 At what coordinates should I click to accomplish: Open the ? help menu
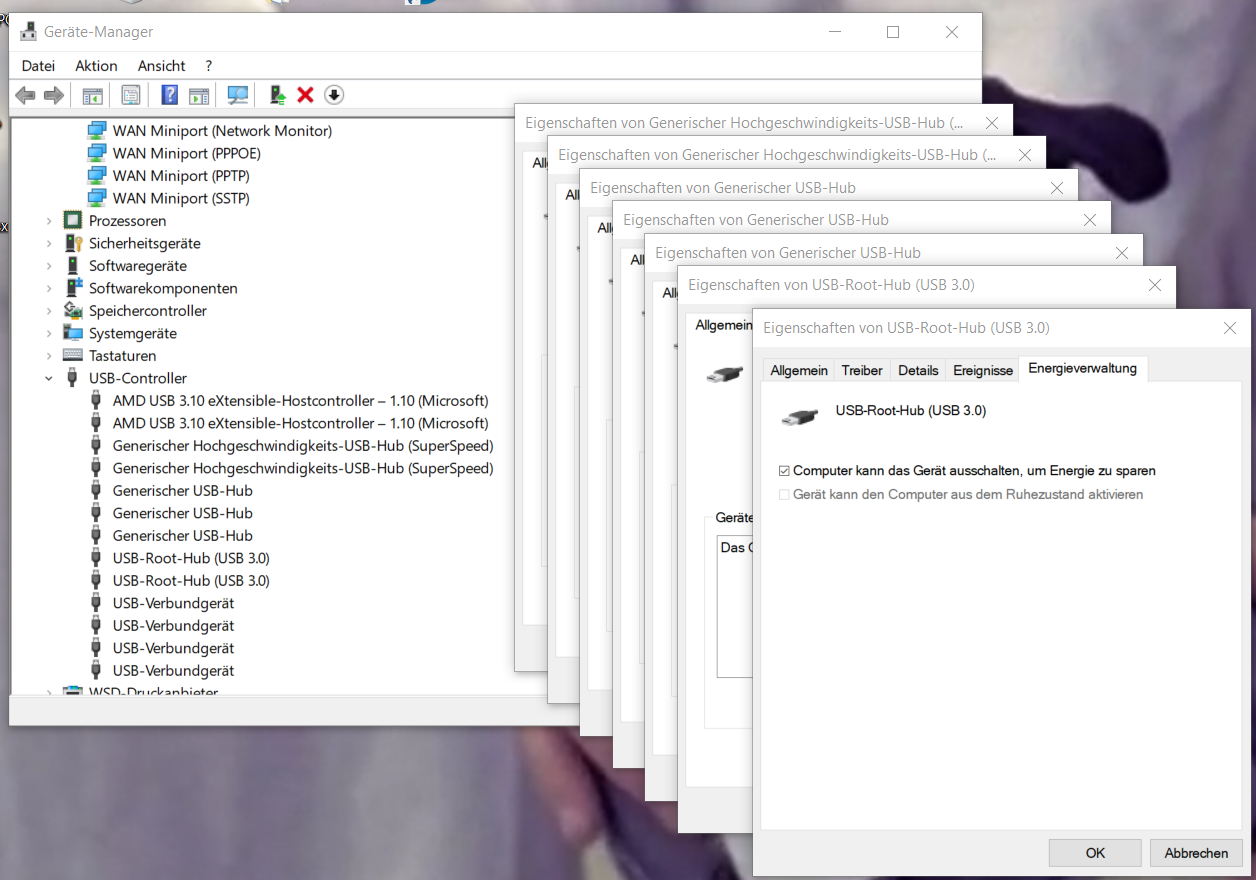pos(208,66)
